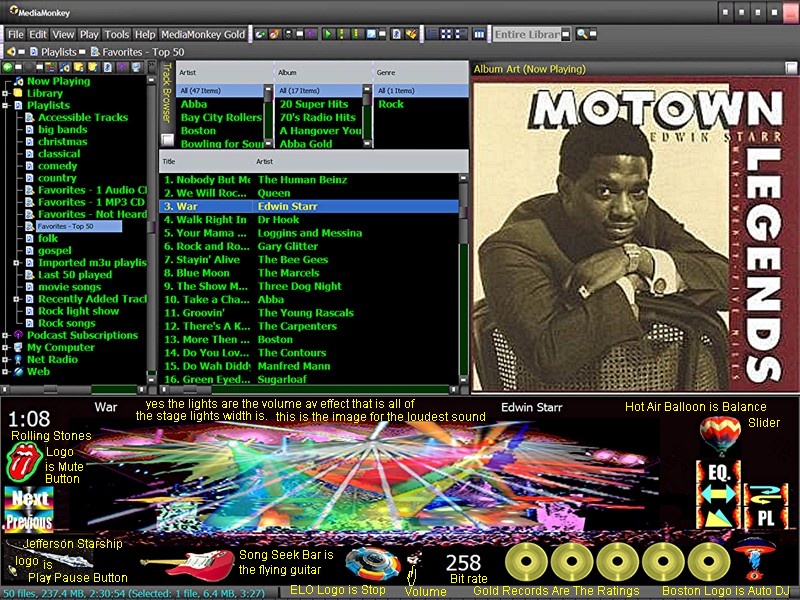Expand the Podcast Subscriptions node
This screenshot has width=800, height=600.
tap(6, 335)
